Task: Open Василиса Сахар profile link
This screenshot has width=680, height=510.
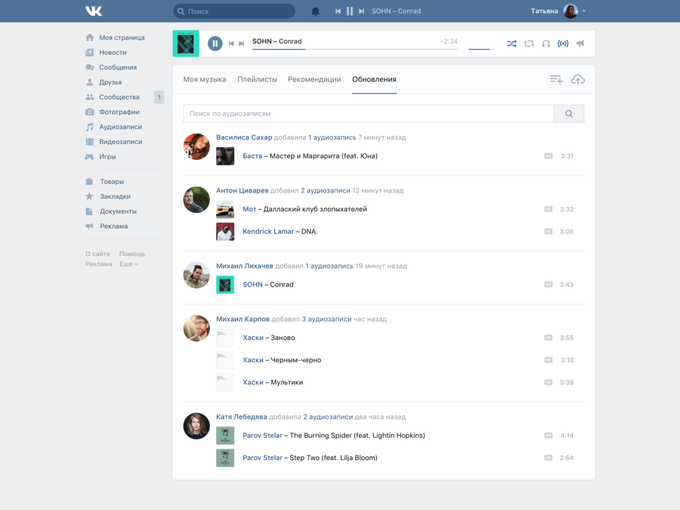Action: pyautogui.click(x=244, y=137)
